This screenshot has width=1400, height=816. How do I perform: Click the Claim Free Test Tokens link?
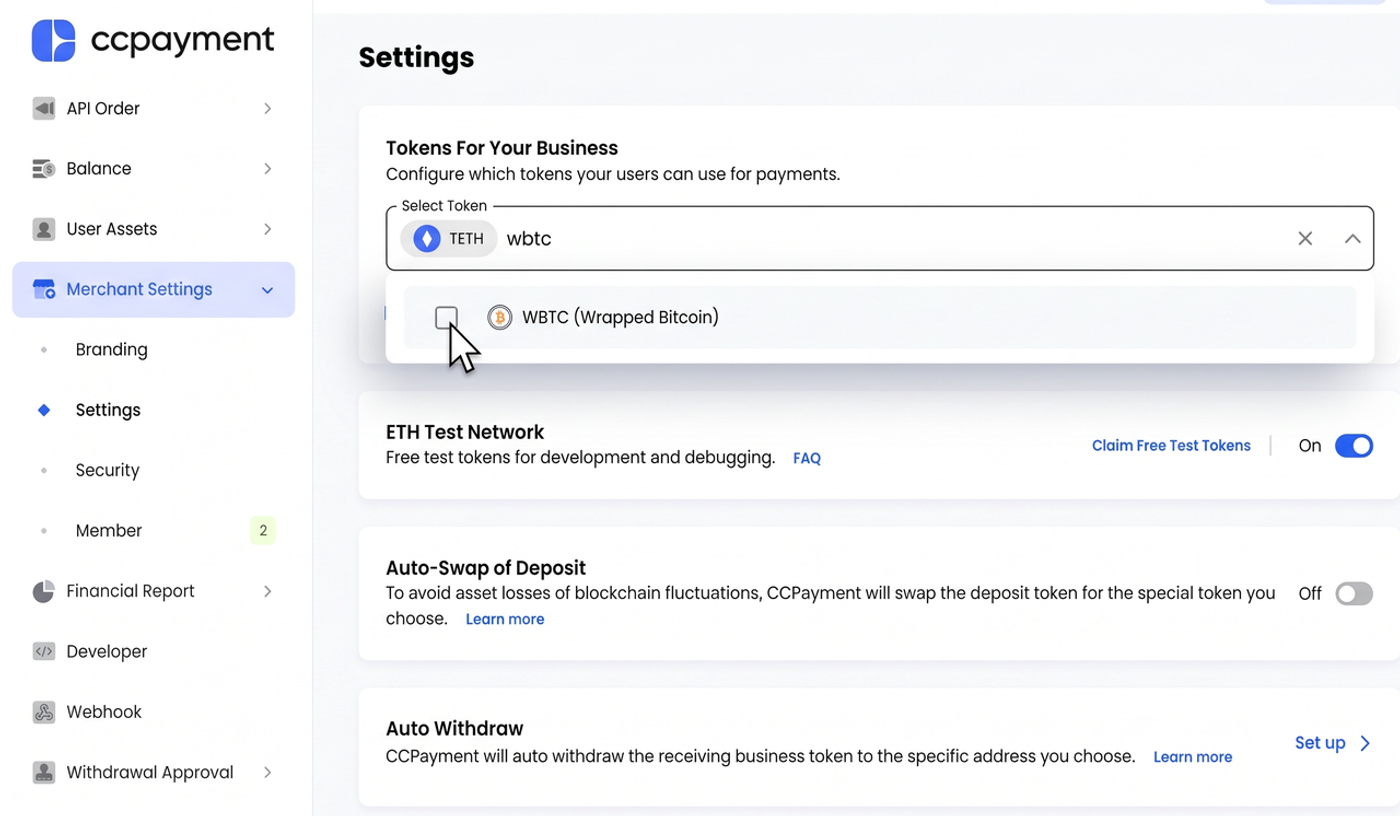pyautogui.click(x=1171, y=446)
